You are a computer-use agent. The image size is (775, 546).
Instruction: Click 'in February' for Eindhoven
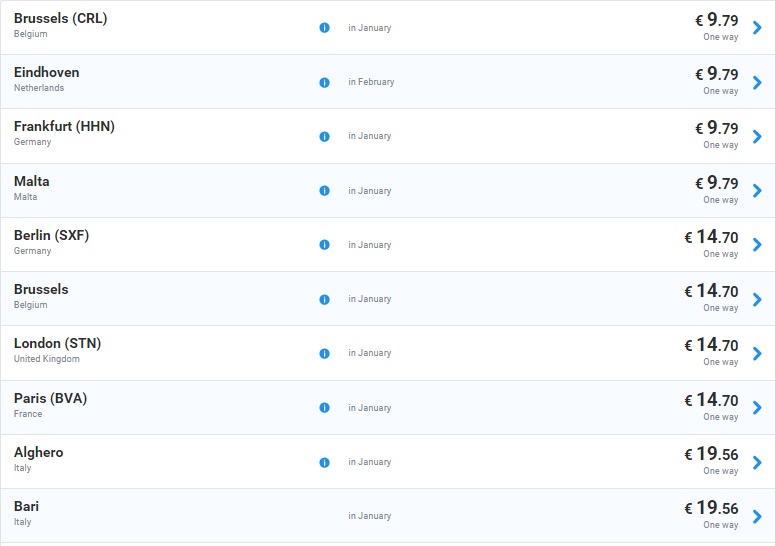point(371,82)
